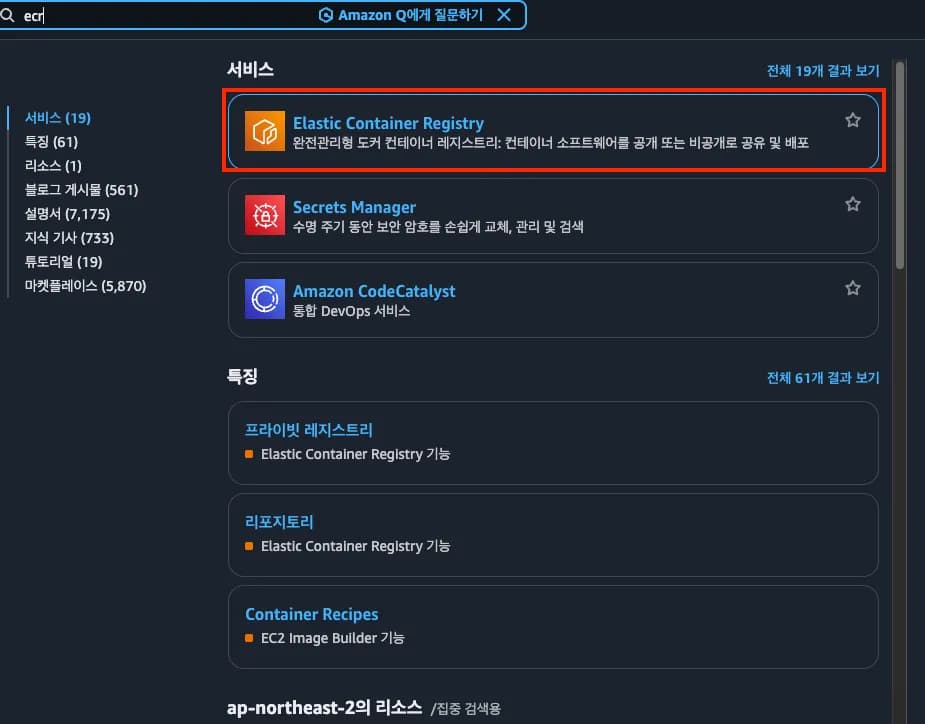
Task: Click Secrets Manager description text 수명 주기
Action: (x=438, y=227)
